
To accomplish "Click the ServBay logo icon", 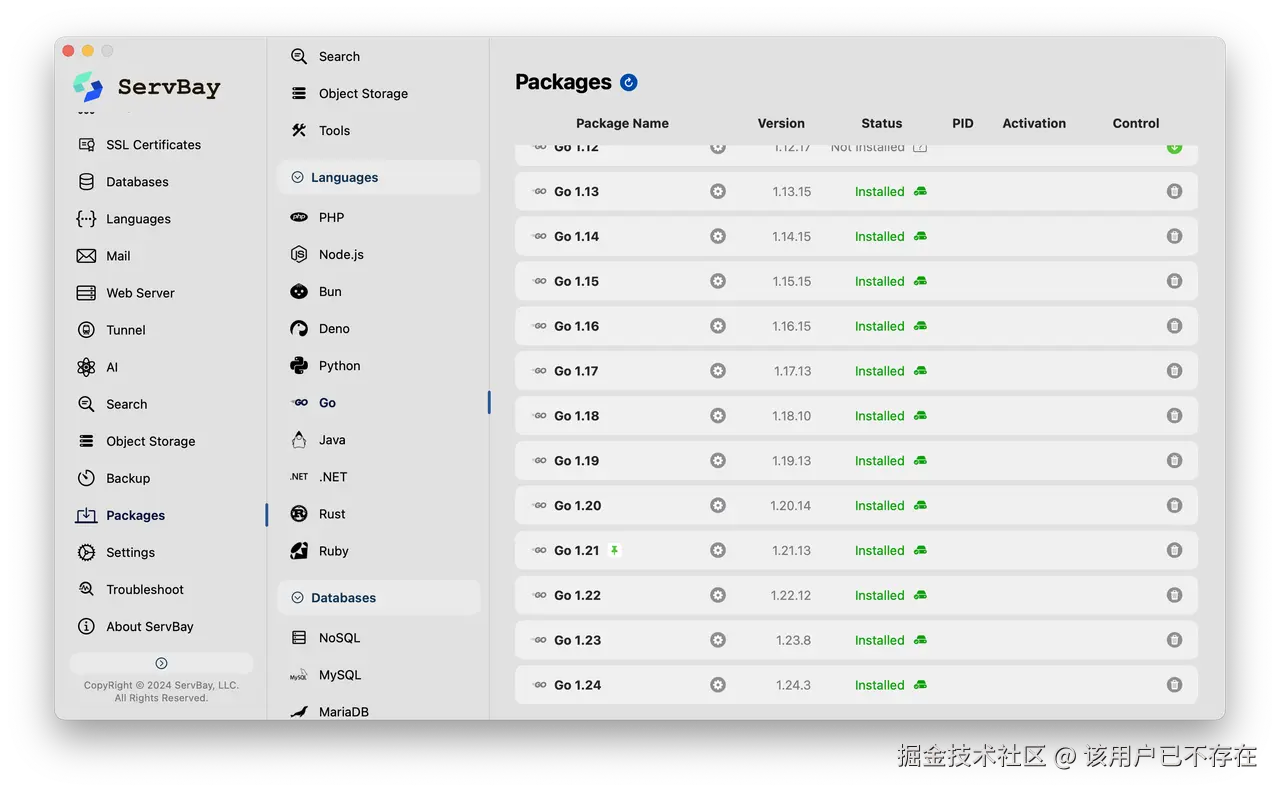I will pos(88,87).
